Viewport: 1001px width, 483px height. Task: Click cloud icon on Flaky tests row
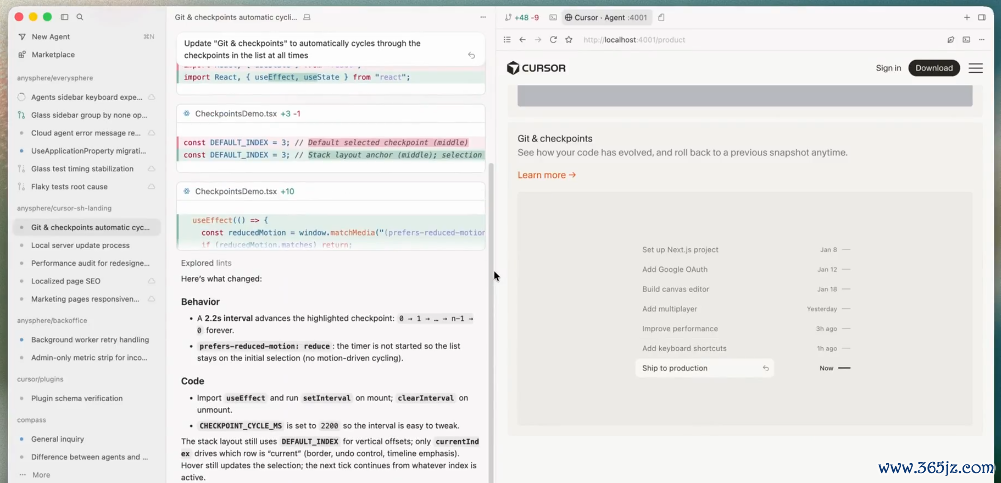[x=151, y=186]
